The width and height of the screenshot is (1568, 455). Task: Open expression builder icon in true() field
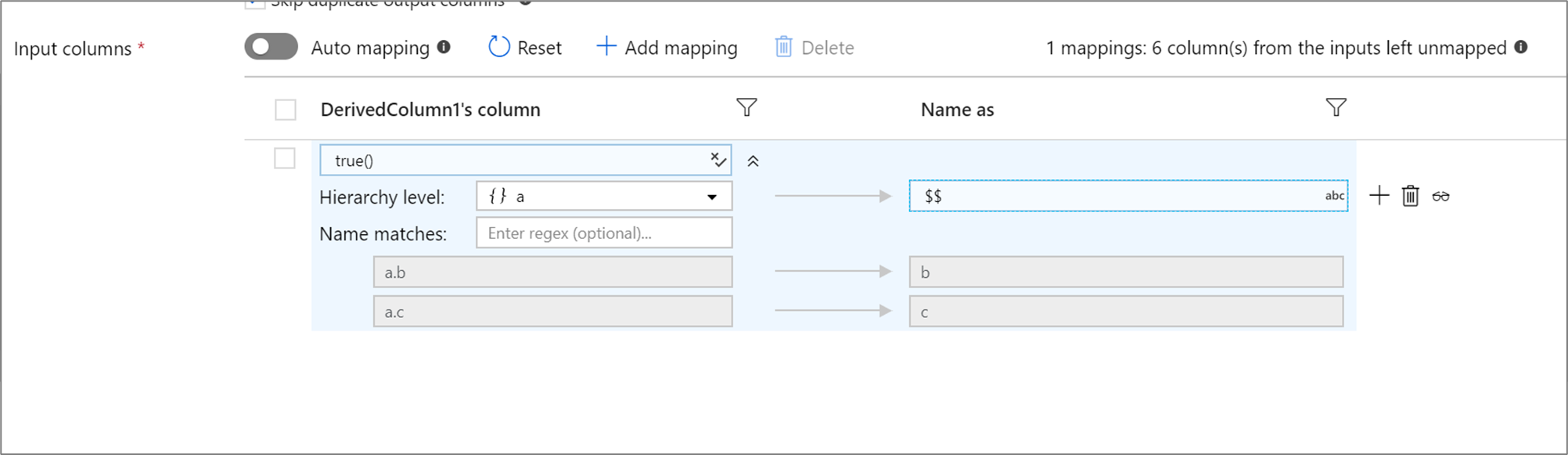pos(718,160)
